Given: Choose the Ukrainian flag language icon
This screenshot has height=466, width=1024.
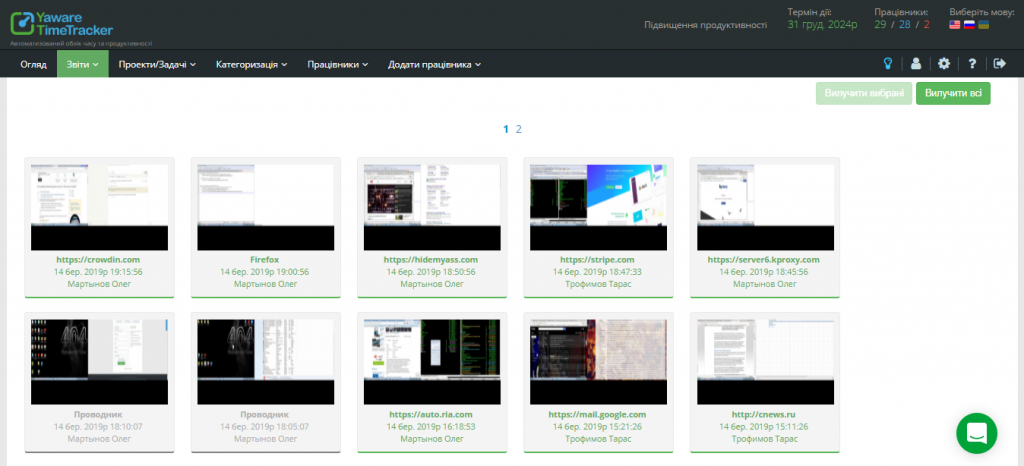Looking at the screenshot, I should coord(983,24).
